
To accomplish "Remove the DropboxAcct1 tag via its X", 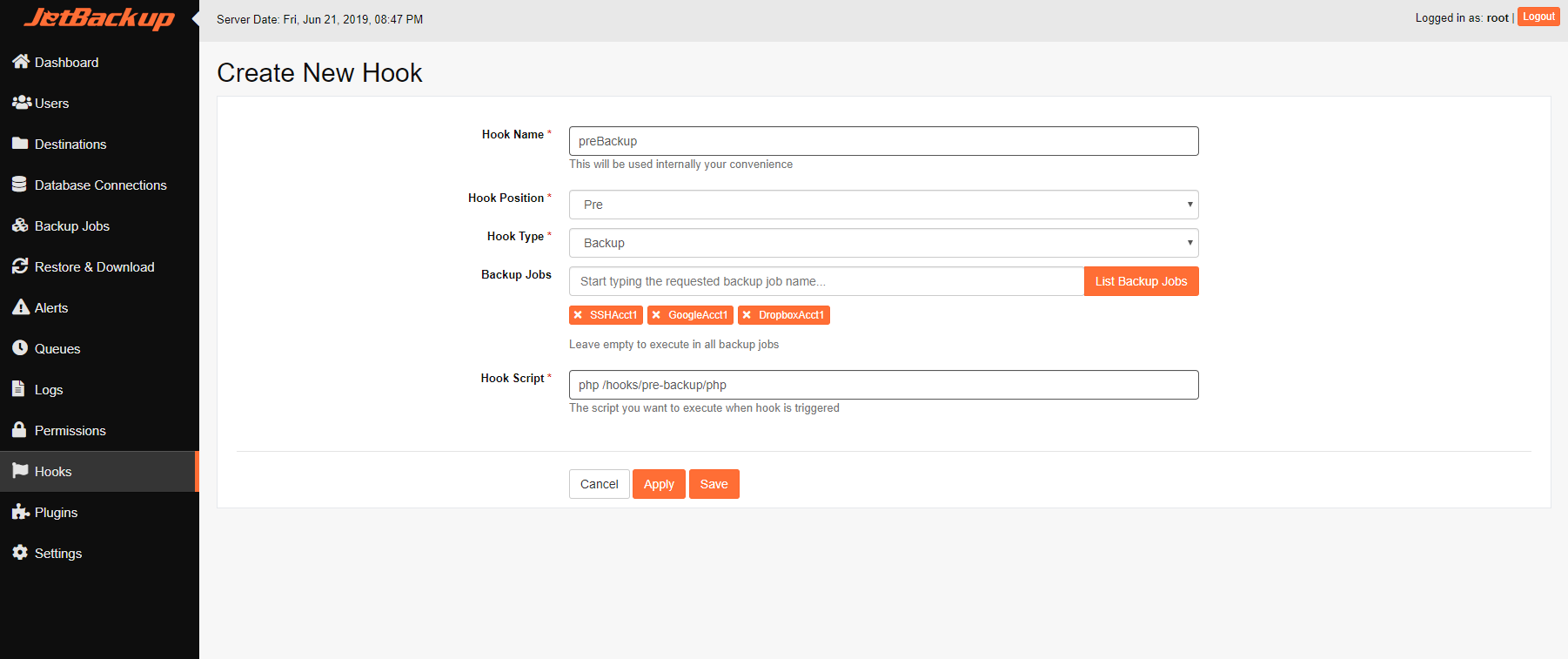I will (x=747, y=315).
